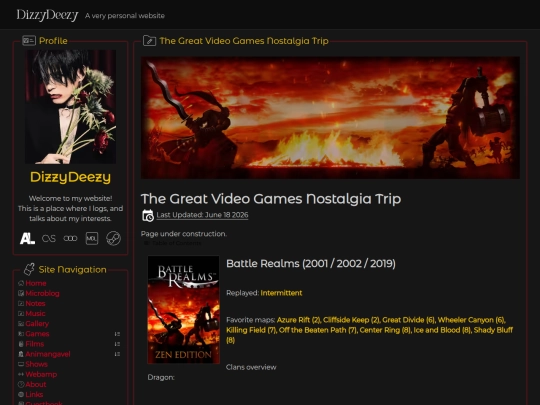Open the Gallery page
Viewport: 540px width, 405px height.
tap(37, 324)
